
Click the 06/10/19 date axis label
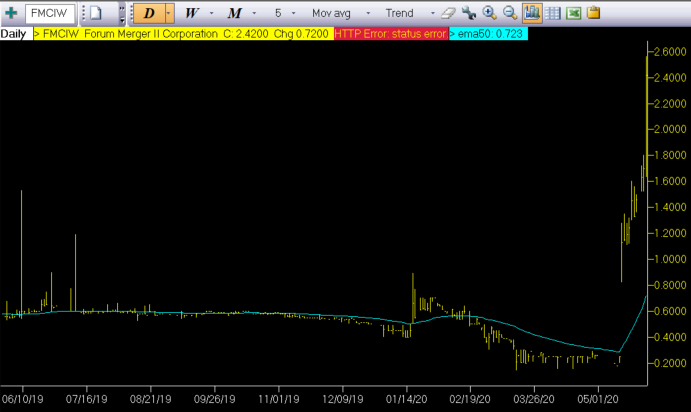pyautogui.click(x=22, y=399)
